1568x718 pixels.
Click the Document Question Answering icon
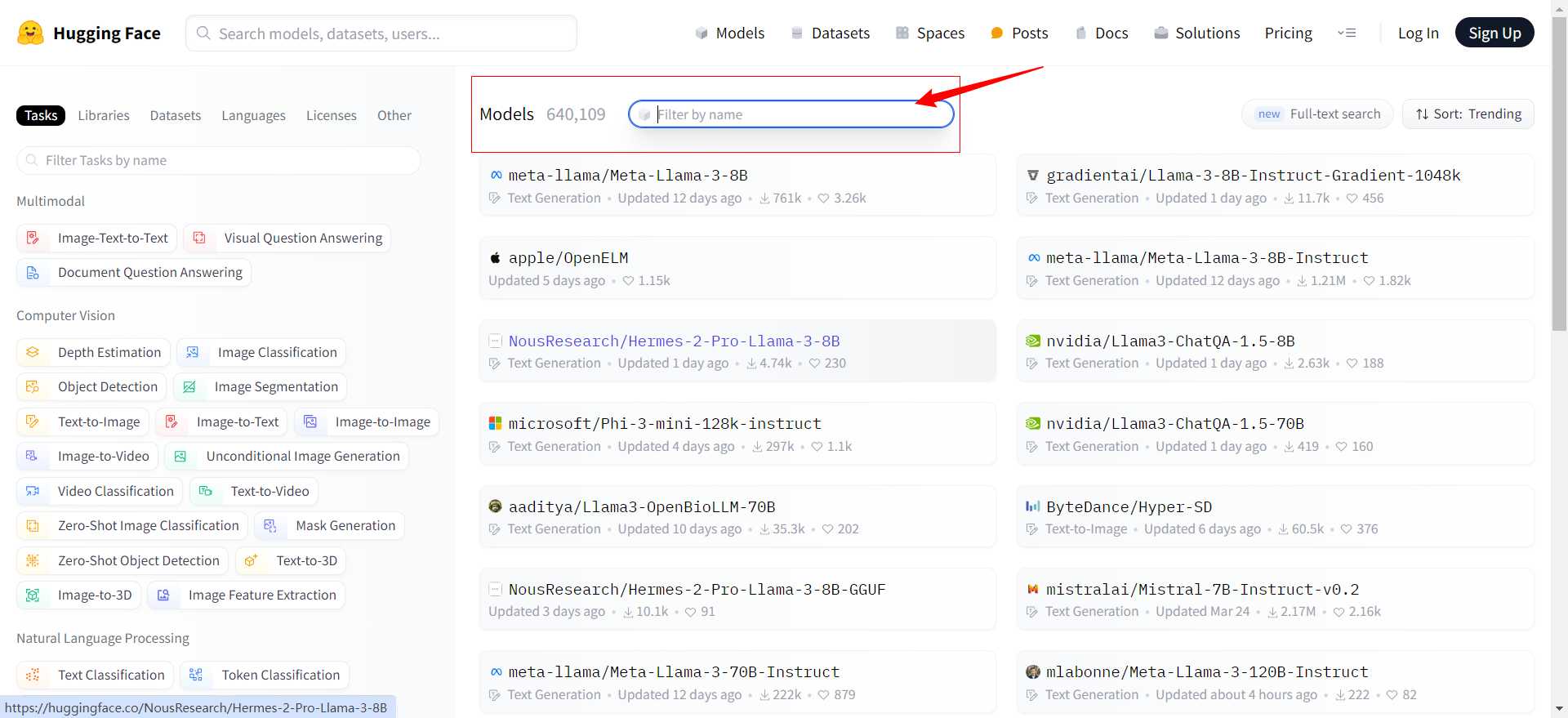33,273
